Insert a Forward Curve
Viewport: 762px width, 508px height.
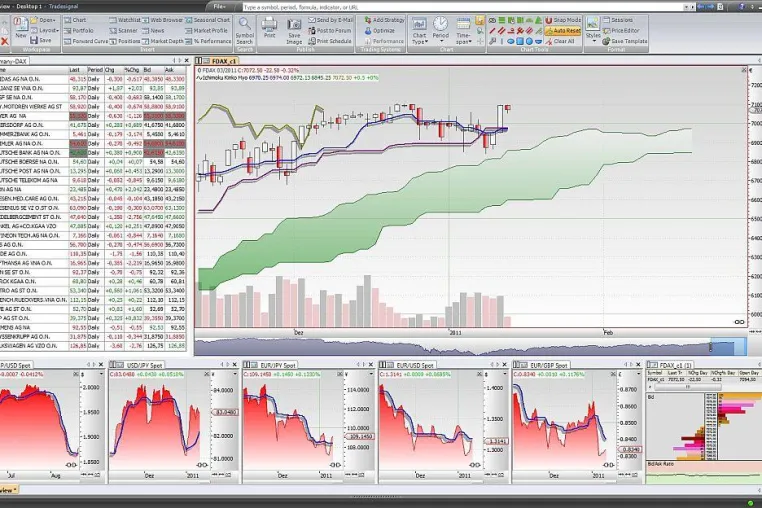(x=86, y=41)
